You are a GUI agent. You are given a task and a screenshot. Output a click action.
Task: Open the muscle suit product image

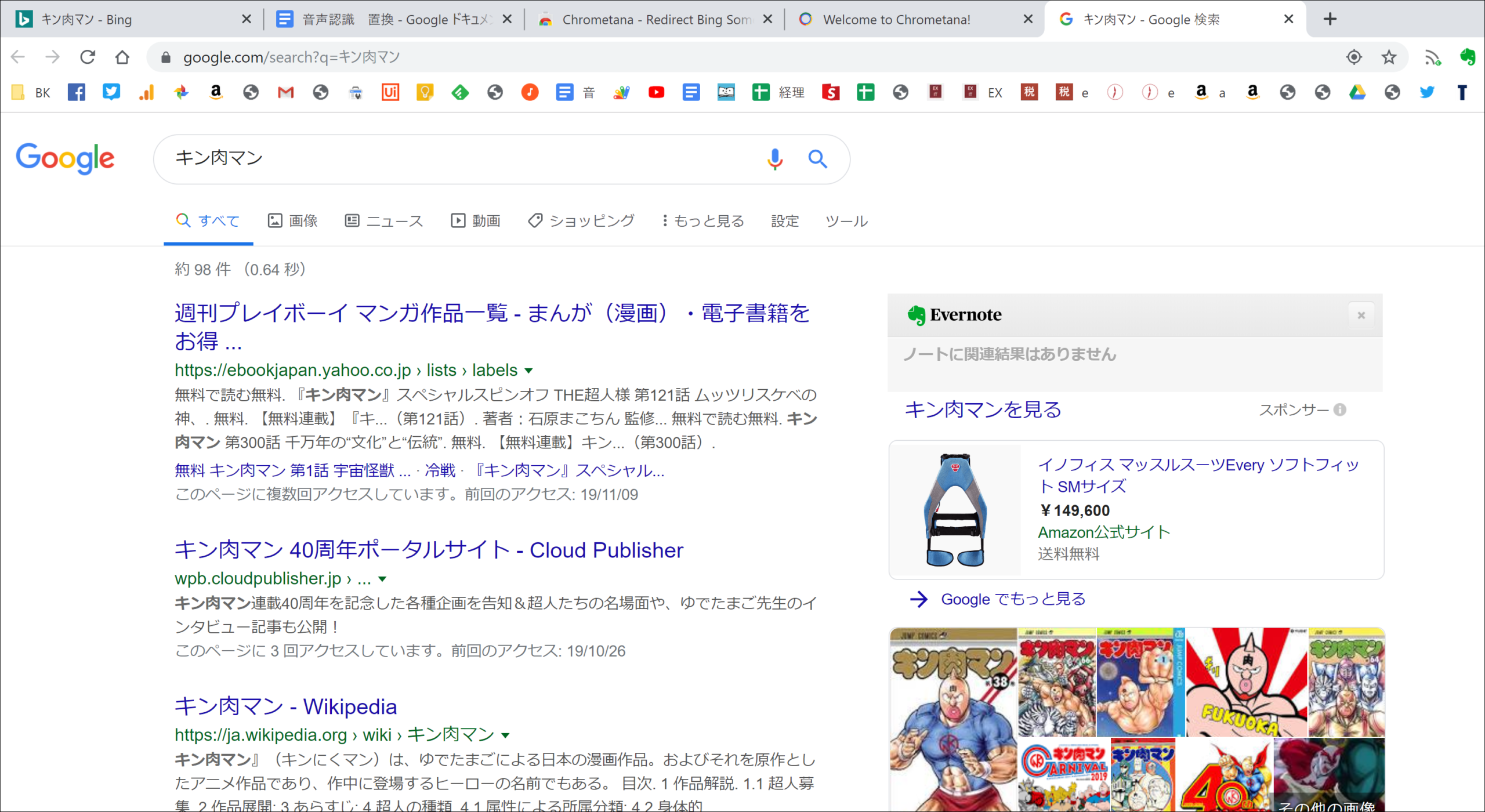tap(955, 509)
